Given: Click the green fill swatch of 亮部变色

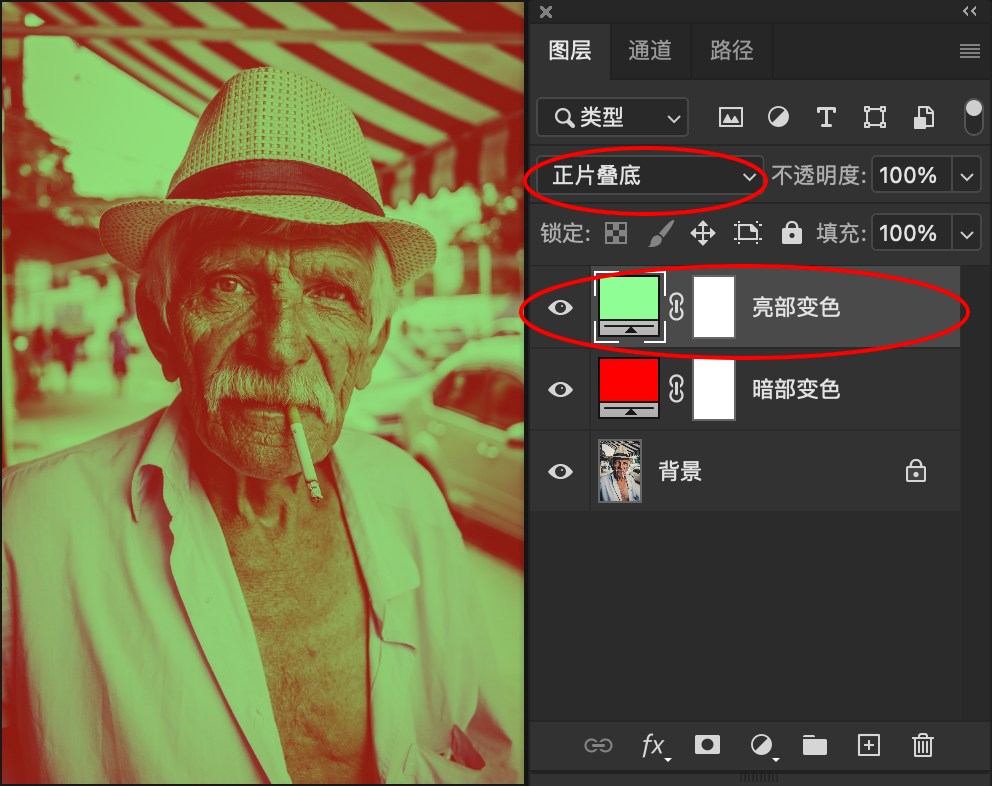Looking at the screenshot, I should pos(629,307).
